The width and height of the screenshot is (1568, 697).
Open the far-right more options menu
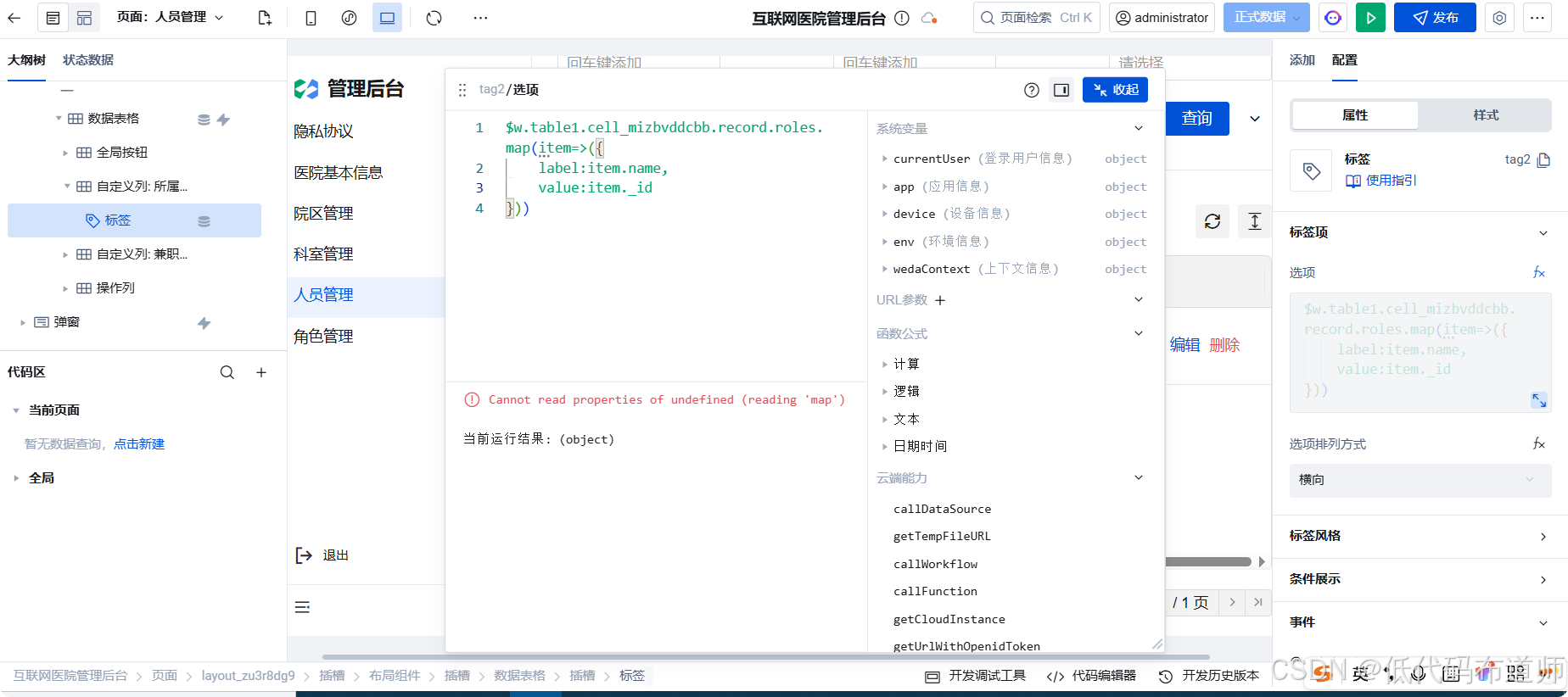click(x=1537, y=18)
